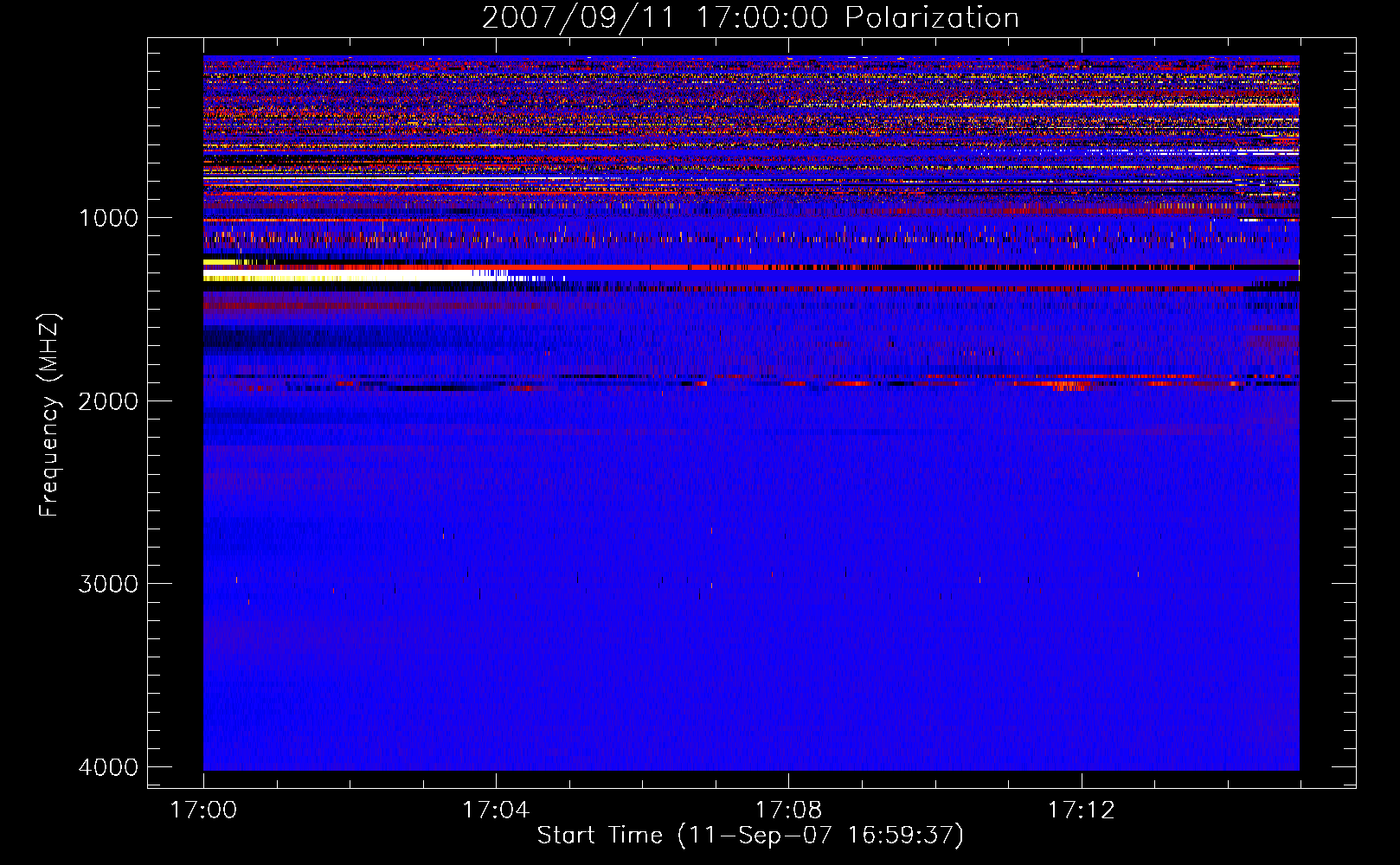Click the 1000 frequency tick label
Screen dimensions: 1400x865
pyautogui.click(x=108, y=217)
